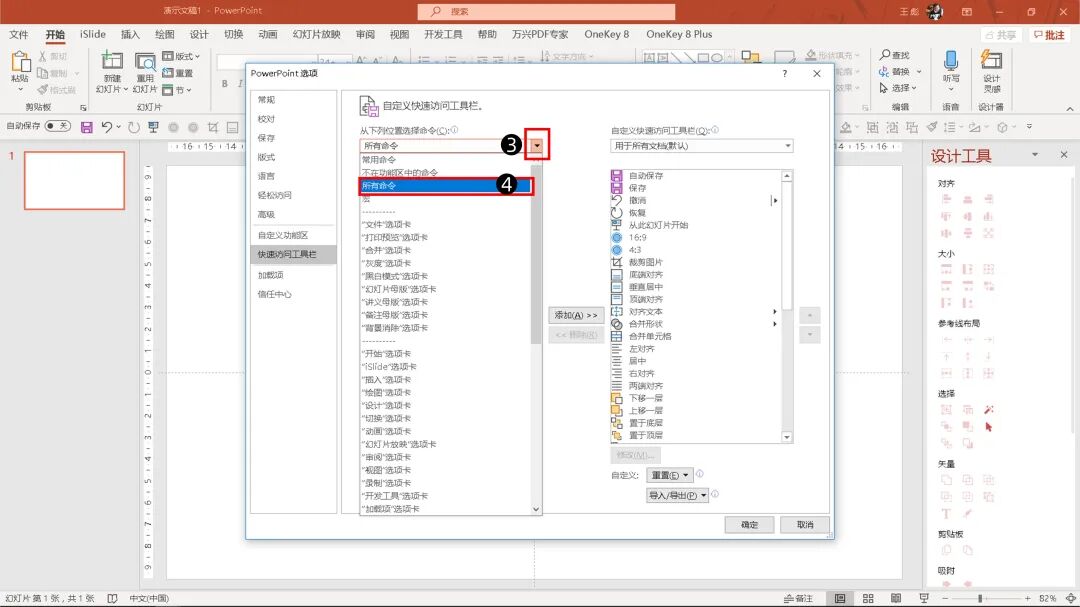Viewport: 1080px width, 607px height.
Task: Click the Notes (备注) icon in status bar
Action: coord(799,598)
